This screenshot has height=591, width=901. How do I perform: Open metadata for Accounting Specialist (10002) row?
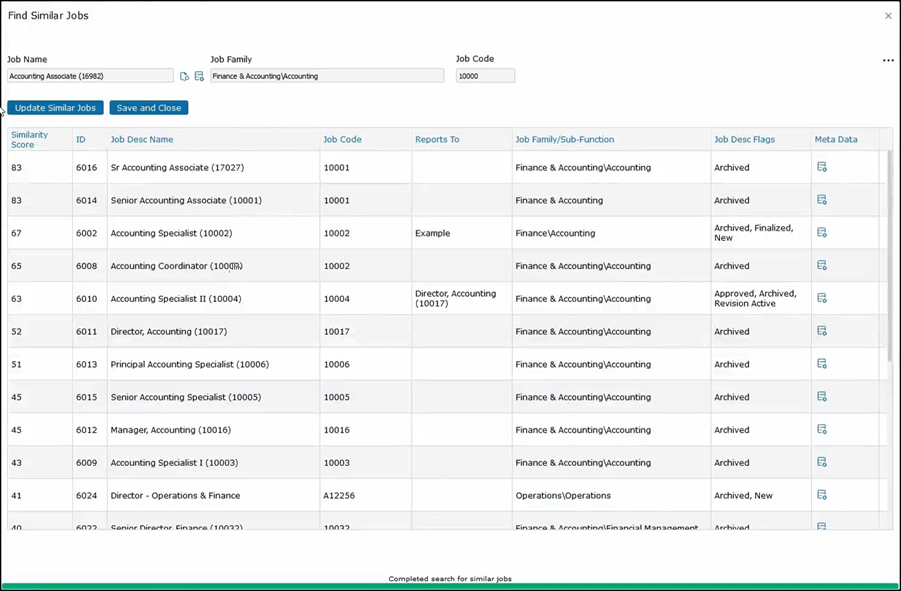click(x=822, y=233)
